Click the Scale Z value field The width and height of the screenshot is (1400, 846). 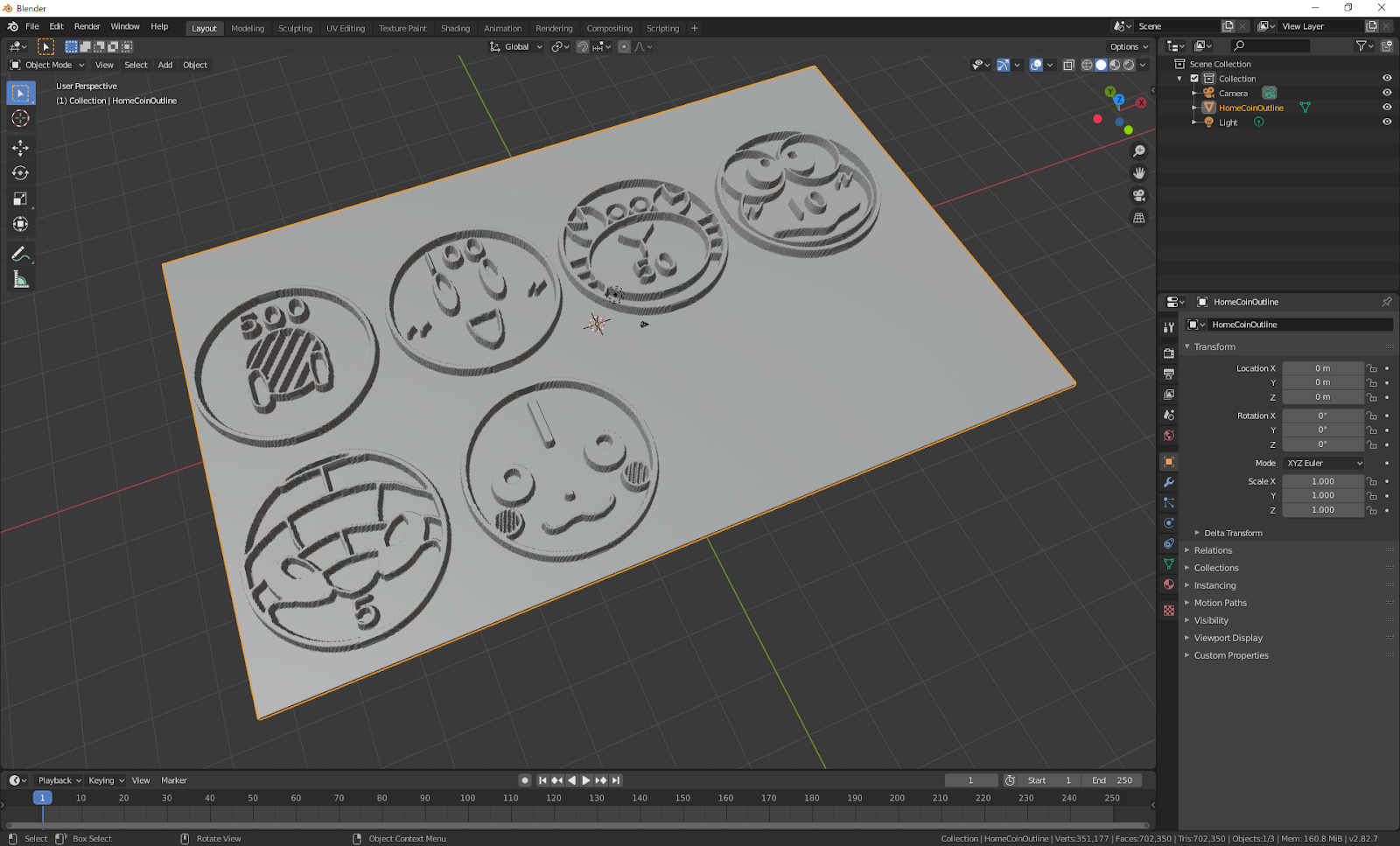pyautogui.click(x=1323, y=510)
